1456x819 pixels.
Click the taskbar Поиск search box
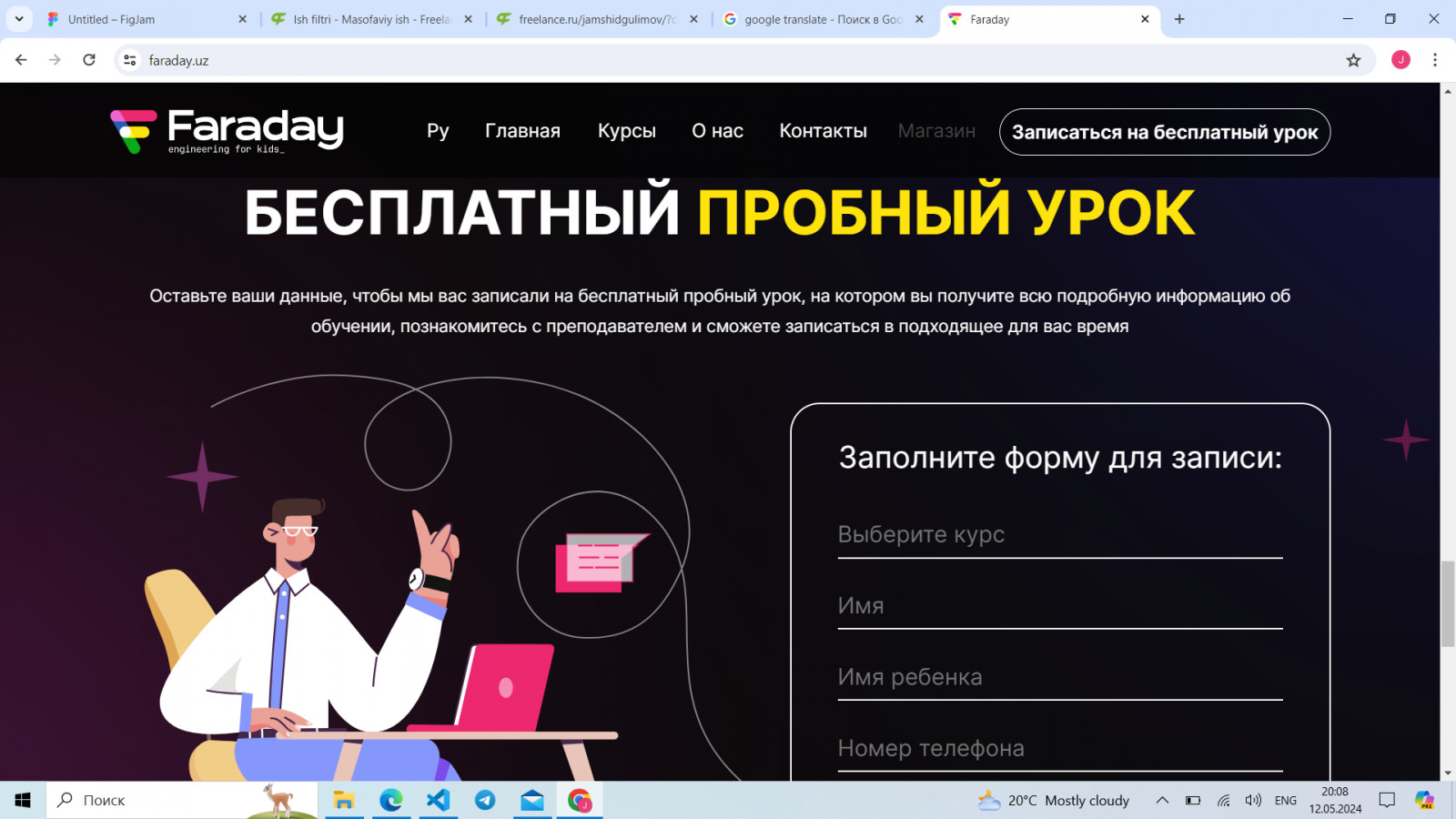182,800
